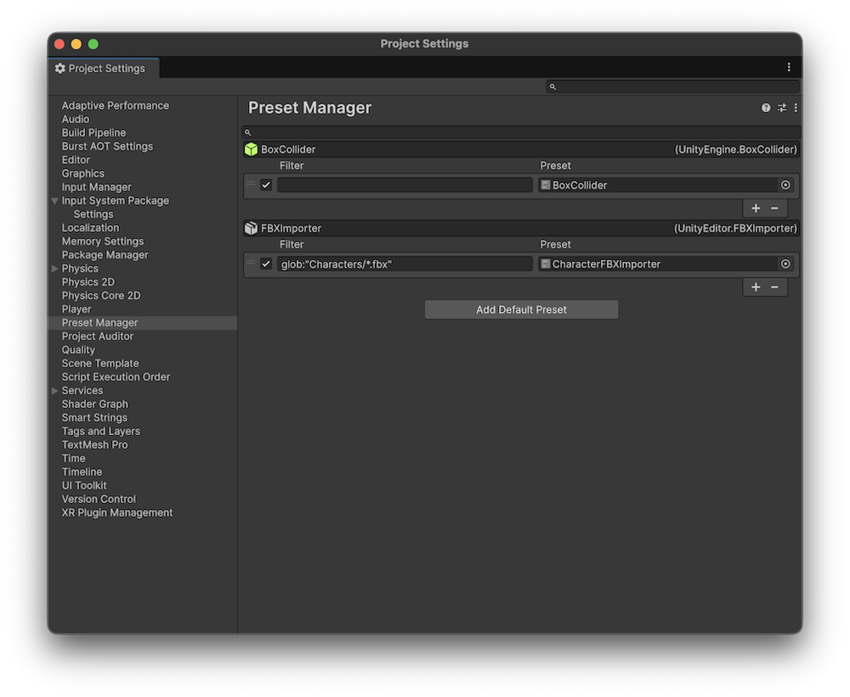Image resolution: width=850 pixels, height=697 pixels.
Task: Open UI Toolkit settings
Action: click(x=84, y=486)
